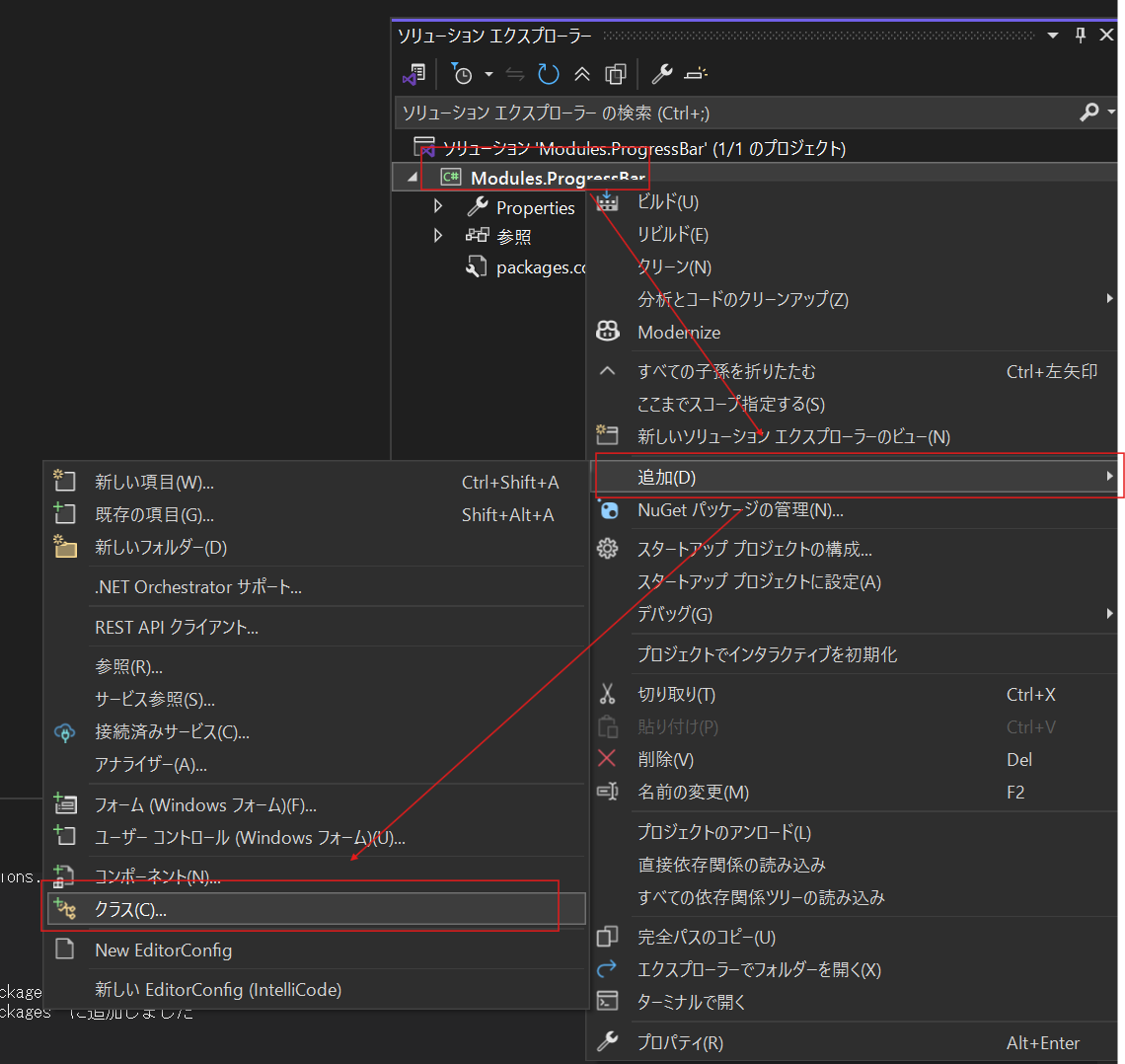Click the search options dropdown arrow beside magnifier
1125x1064 pixels.
tap(1111, 112)
